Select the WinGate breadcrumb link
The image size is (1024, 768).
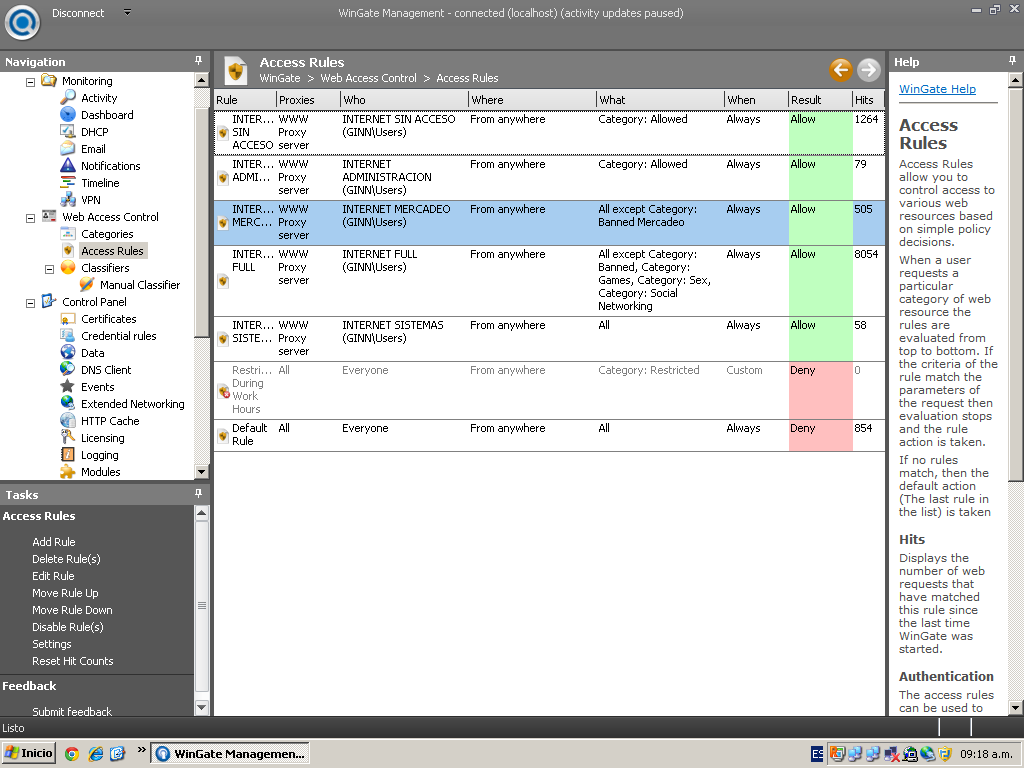click(280, 78)
